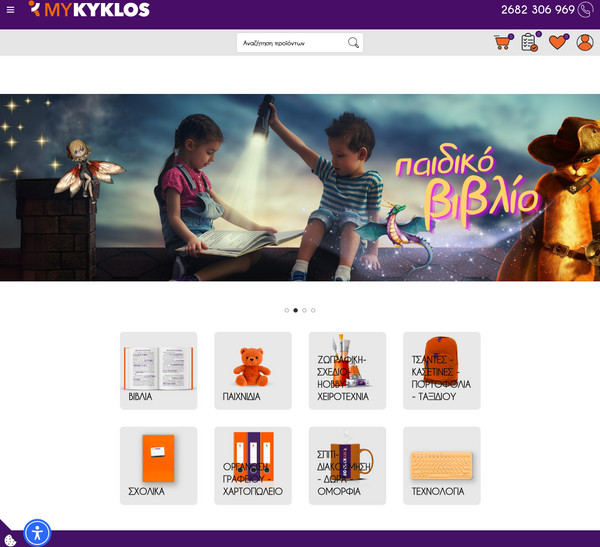Select third carousel dot
The width and height of the screenshot is (600, 547).
tap(304, 310)
